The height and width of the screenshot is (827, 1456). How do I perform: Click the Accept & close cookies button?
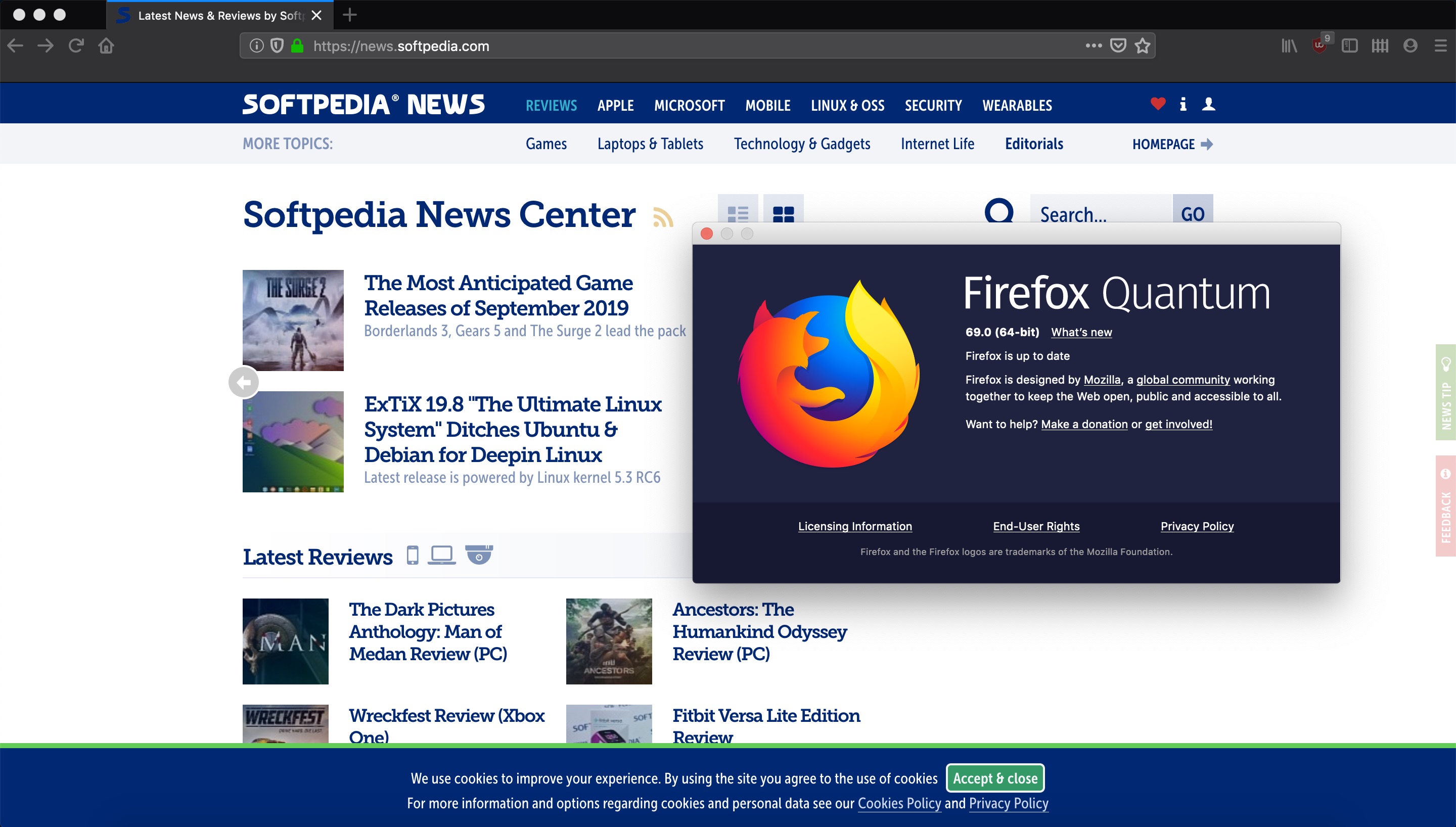[x=994, y=778]
